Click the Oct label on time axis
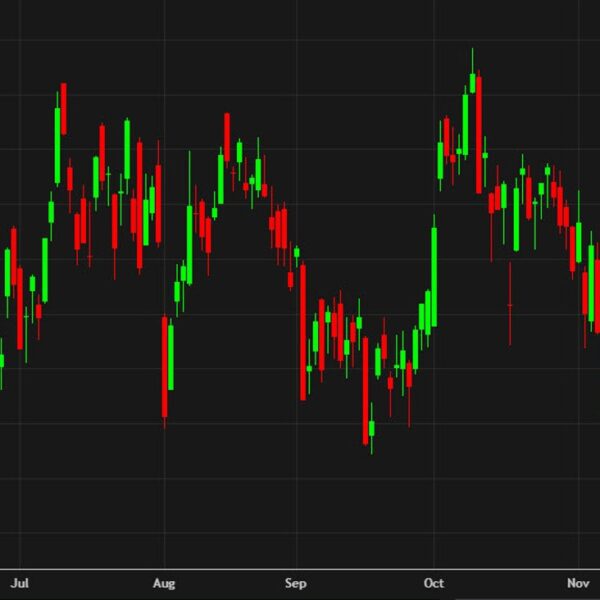The height and width of the screenshot is (600, 600). coord(434,582)
